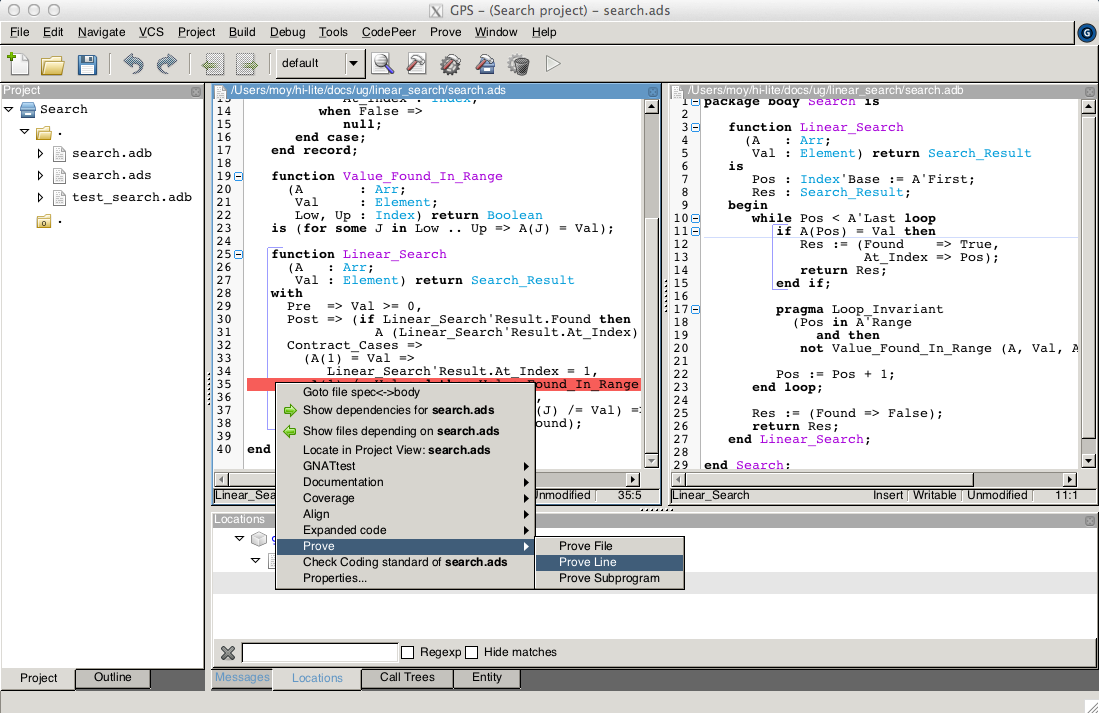Fold Linear_Search body at line 3 in search.adb

[695, 128]
